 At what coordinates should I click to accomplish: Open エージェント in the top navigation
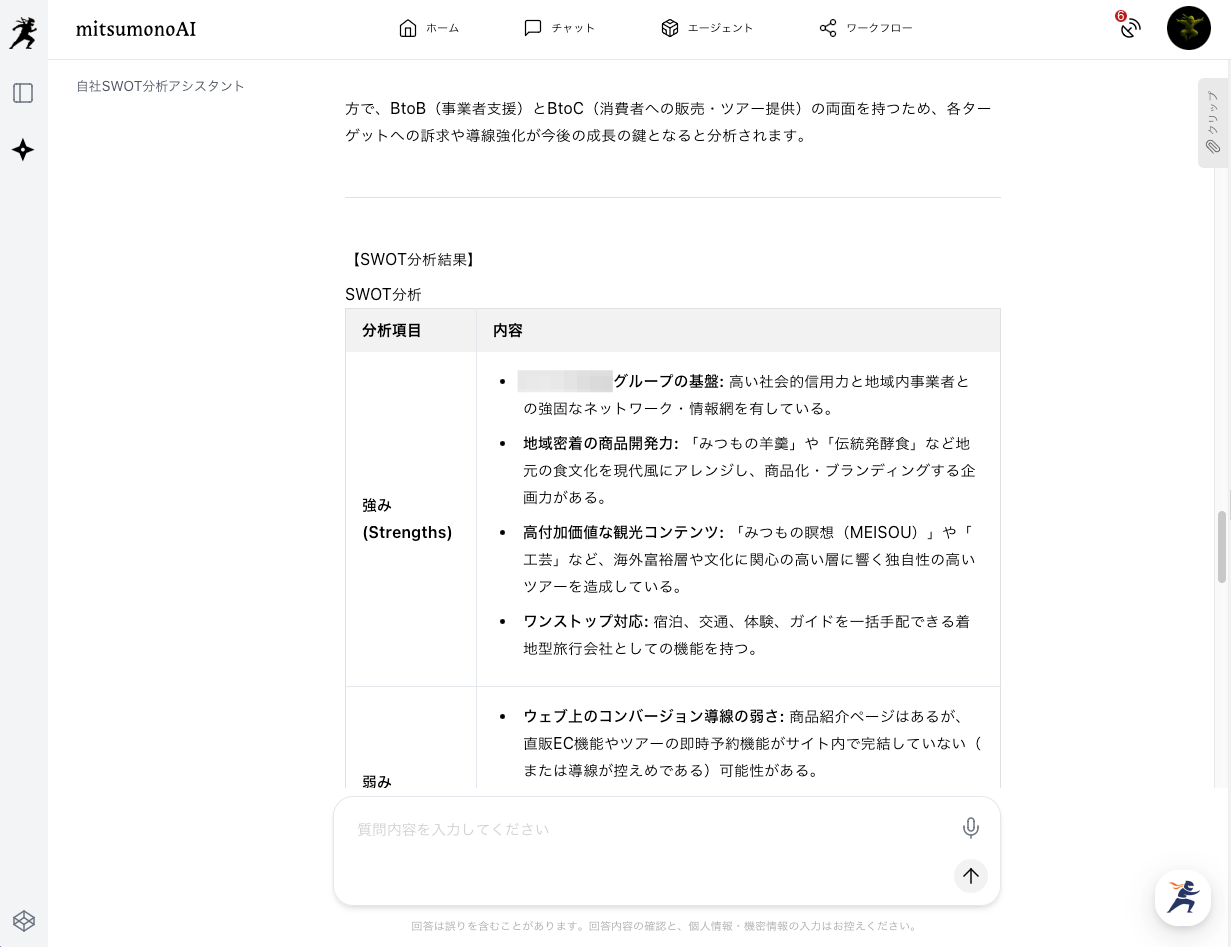click(x=707, y=28)
